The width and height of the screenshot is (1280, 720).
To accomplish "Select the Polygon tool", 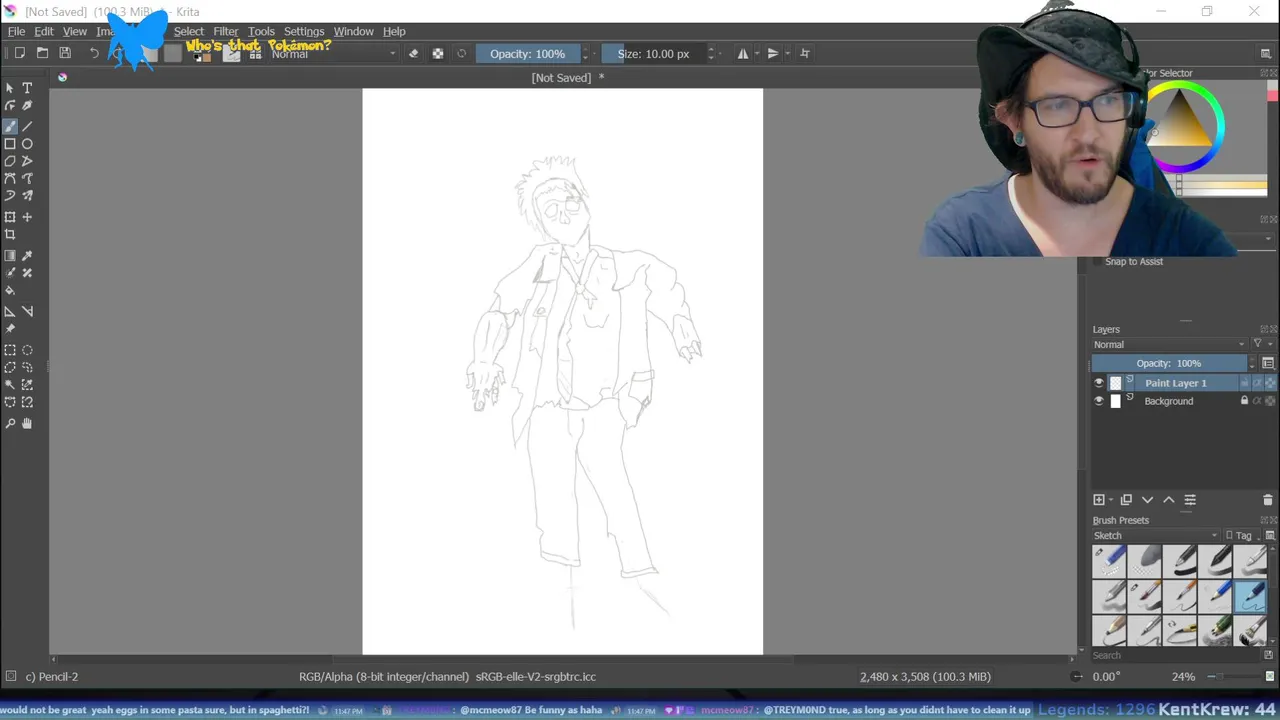I will tap(10, 161).
